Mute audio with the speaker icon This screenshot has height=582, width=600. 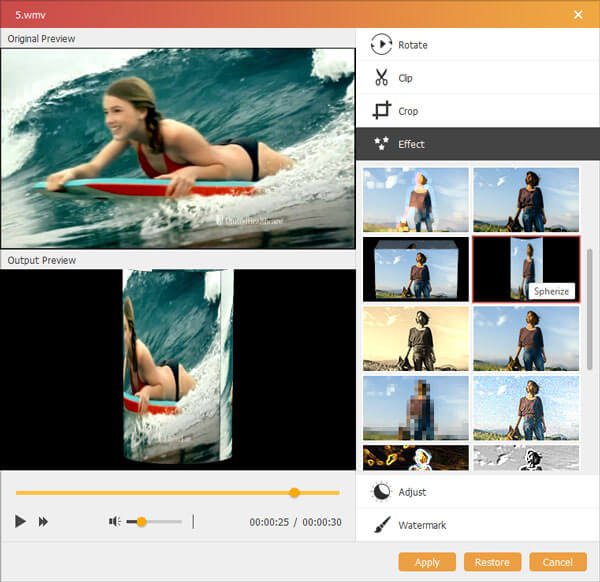(115, 521)
